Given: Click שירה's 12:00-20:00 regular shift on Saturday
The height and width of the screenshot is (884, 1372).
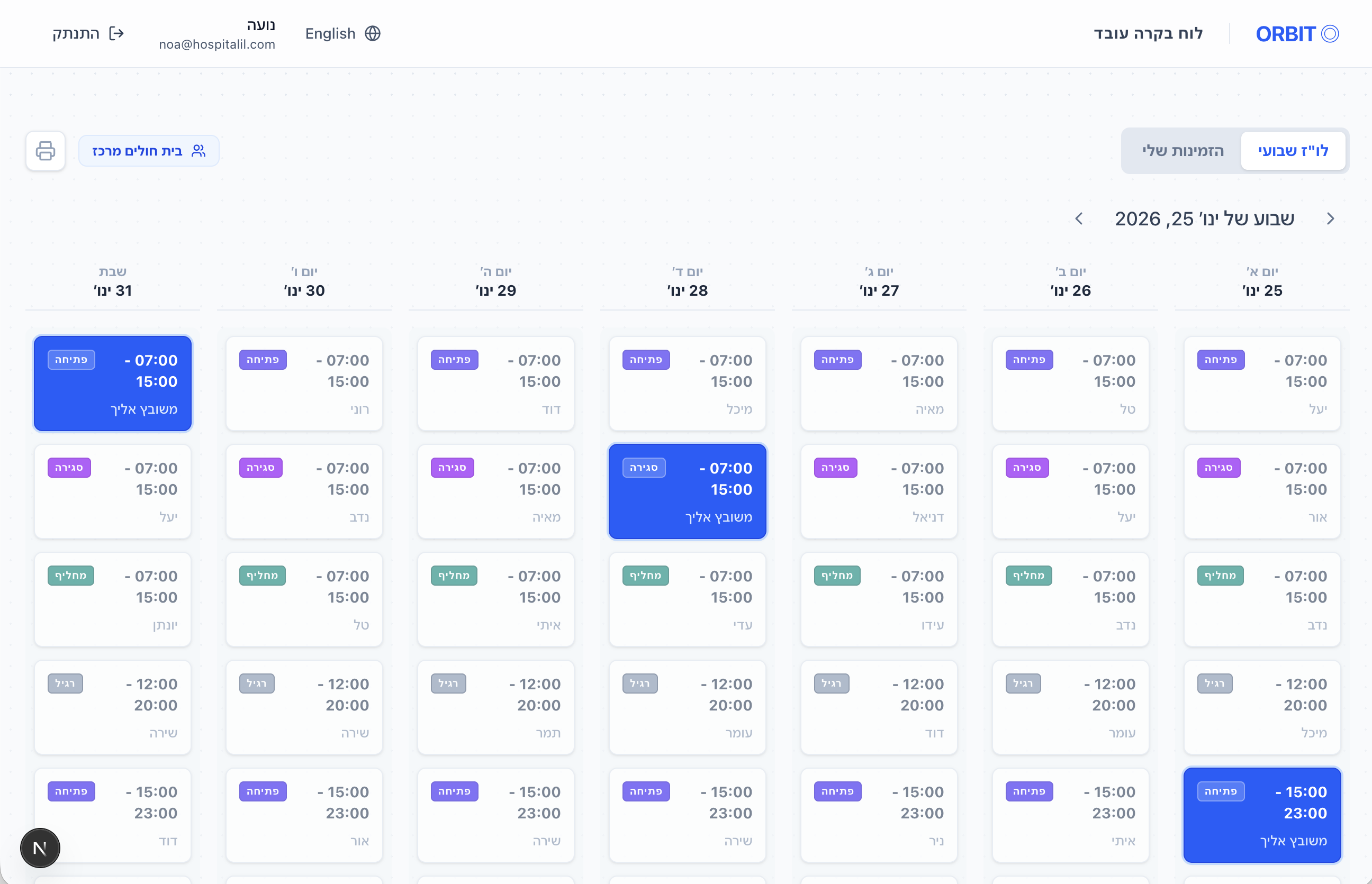Looking at the screenshot, I should pos(113,707).
